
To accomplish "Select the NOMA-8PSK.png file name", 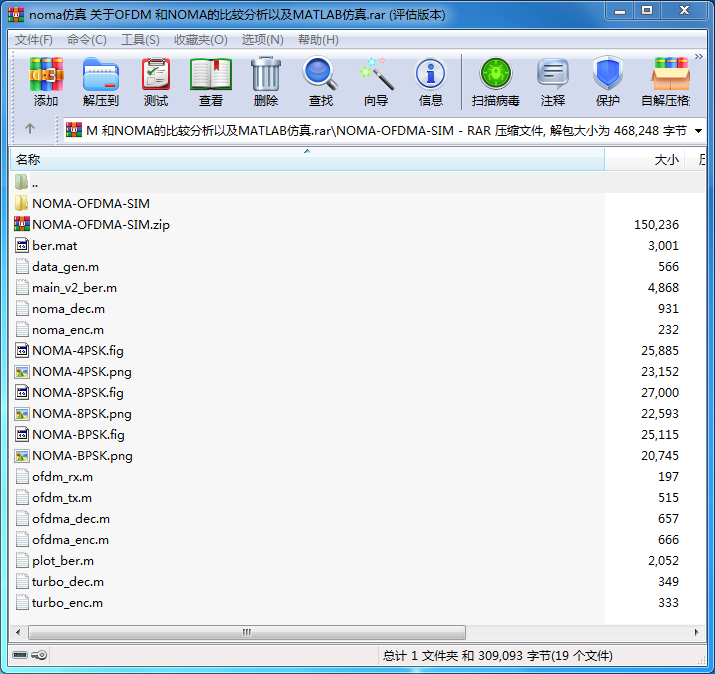I will [x=82, y=414].
